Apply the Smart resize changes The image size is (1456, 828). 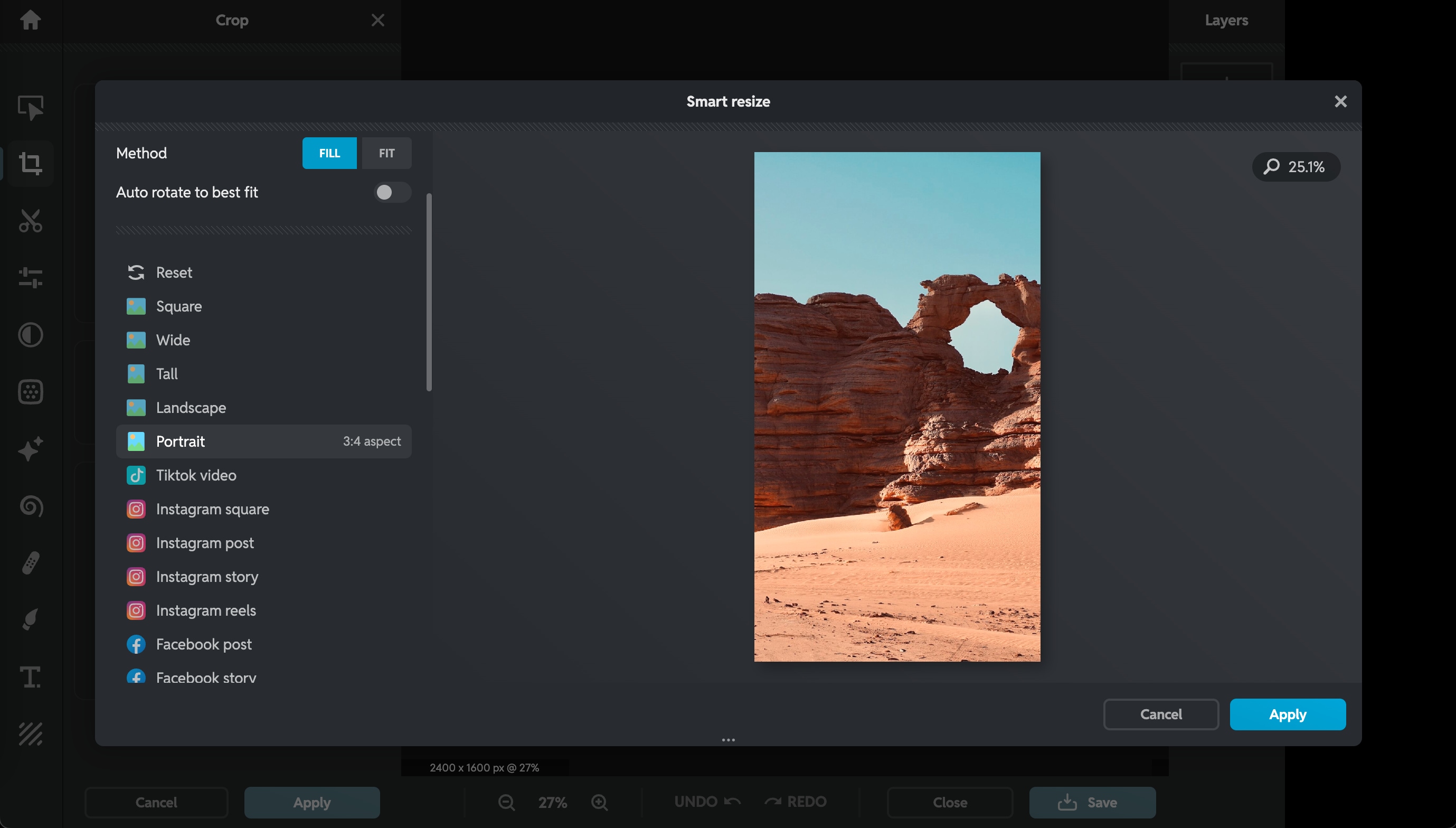coord(1287,714)
